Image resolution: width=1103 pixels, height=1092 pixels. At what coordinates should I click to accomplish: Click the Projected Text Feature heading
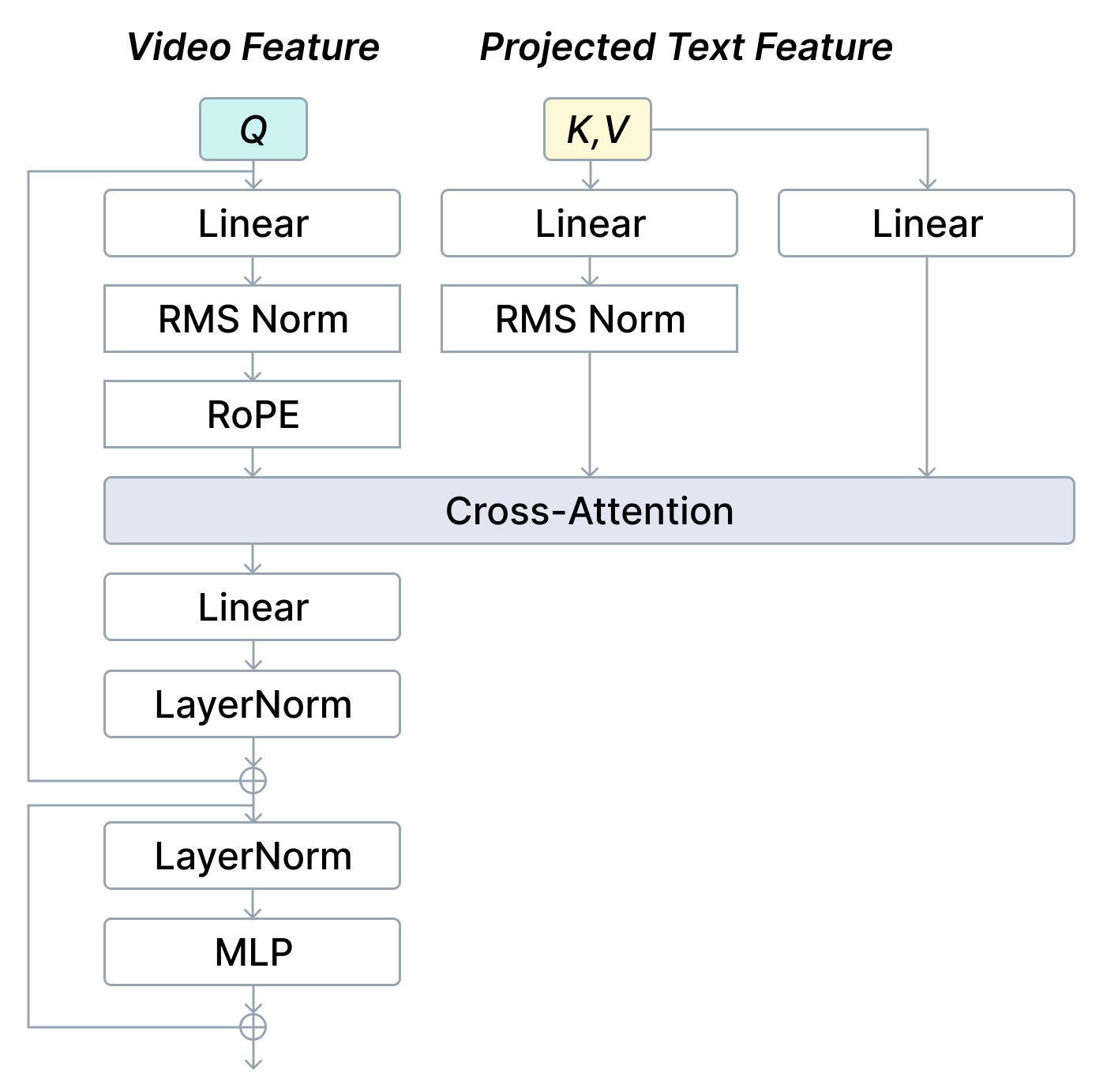685,47
